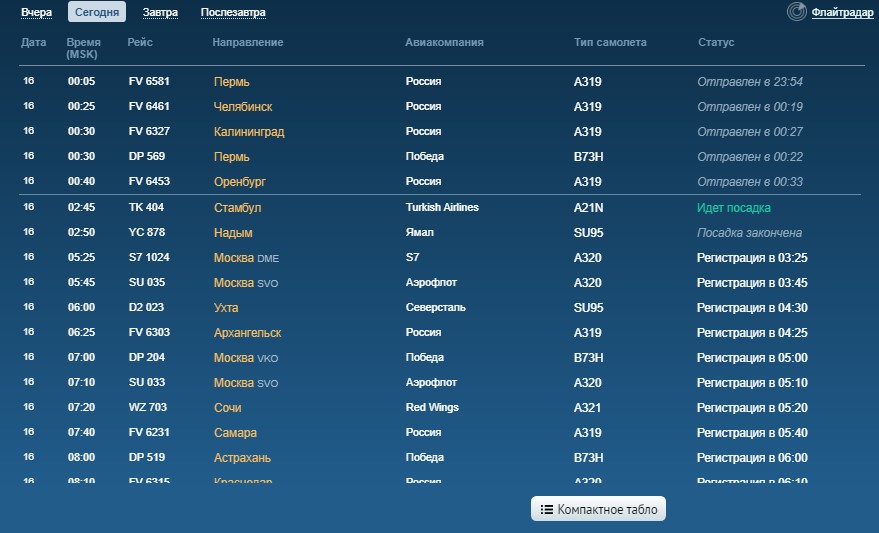879x533 pixels.
Task: Open the Флайтрадар link
Action: pos(842,12)
